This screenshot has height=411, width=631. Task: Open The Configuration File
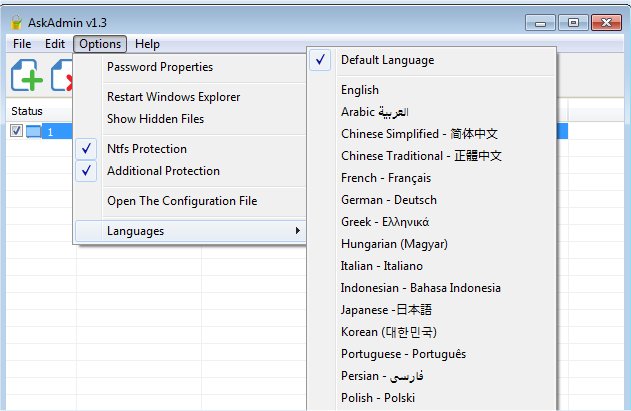pos(181,201)
